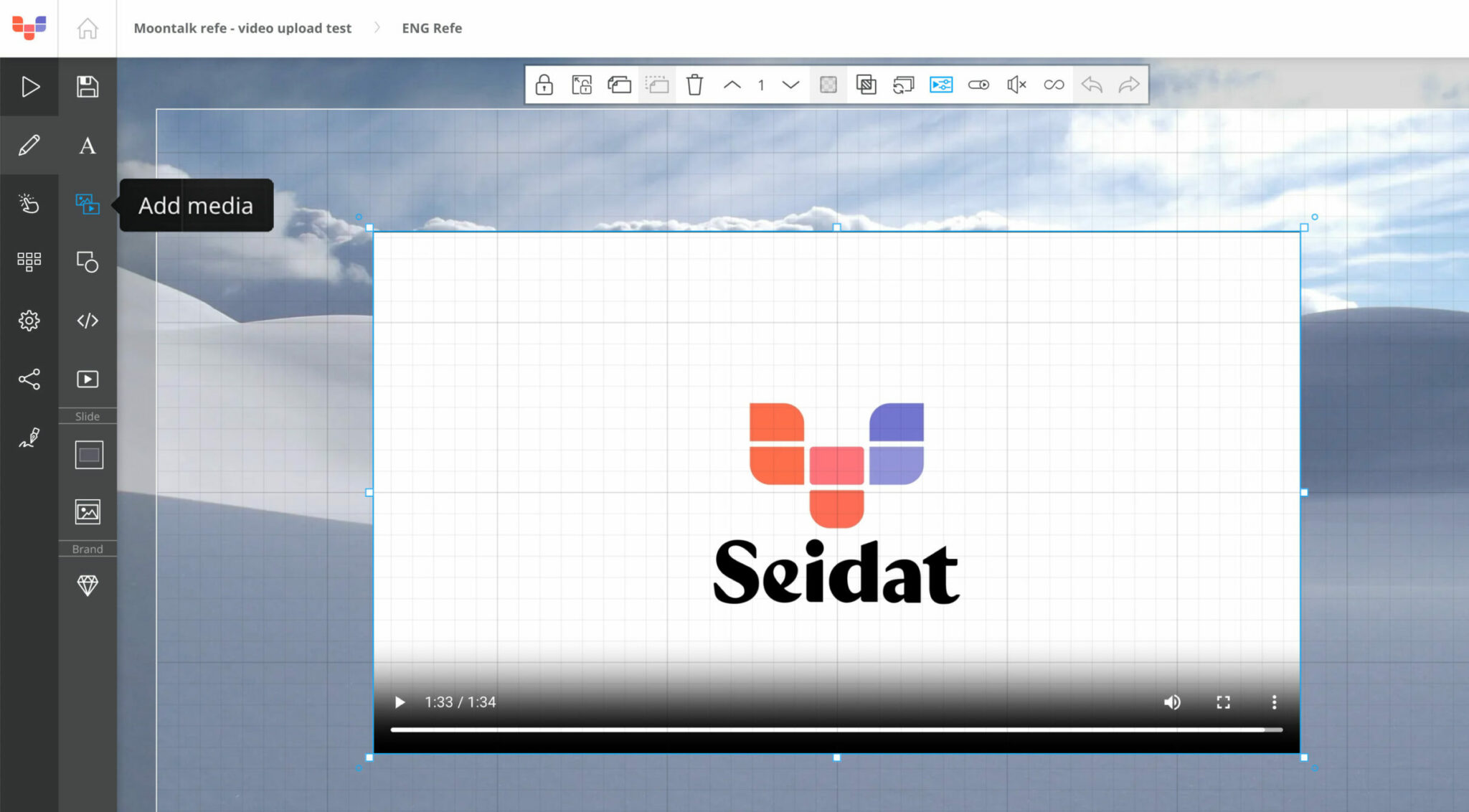Click the video progress bar

tap(832, 729)
